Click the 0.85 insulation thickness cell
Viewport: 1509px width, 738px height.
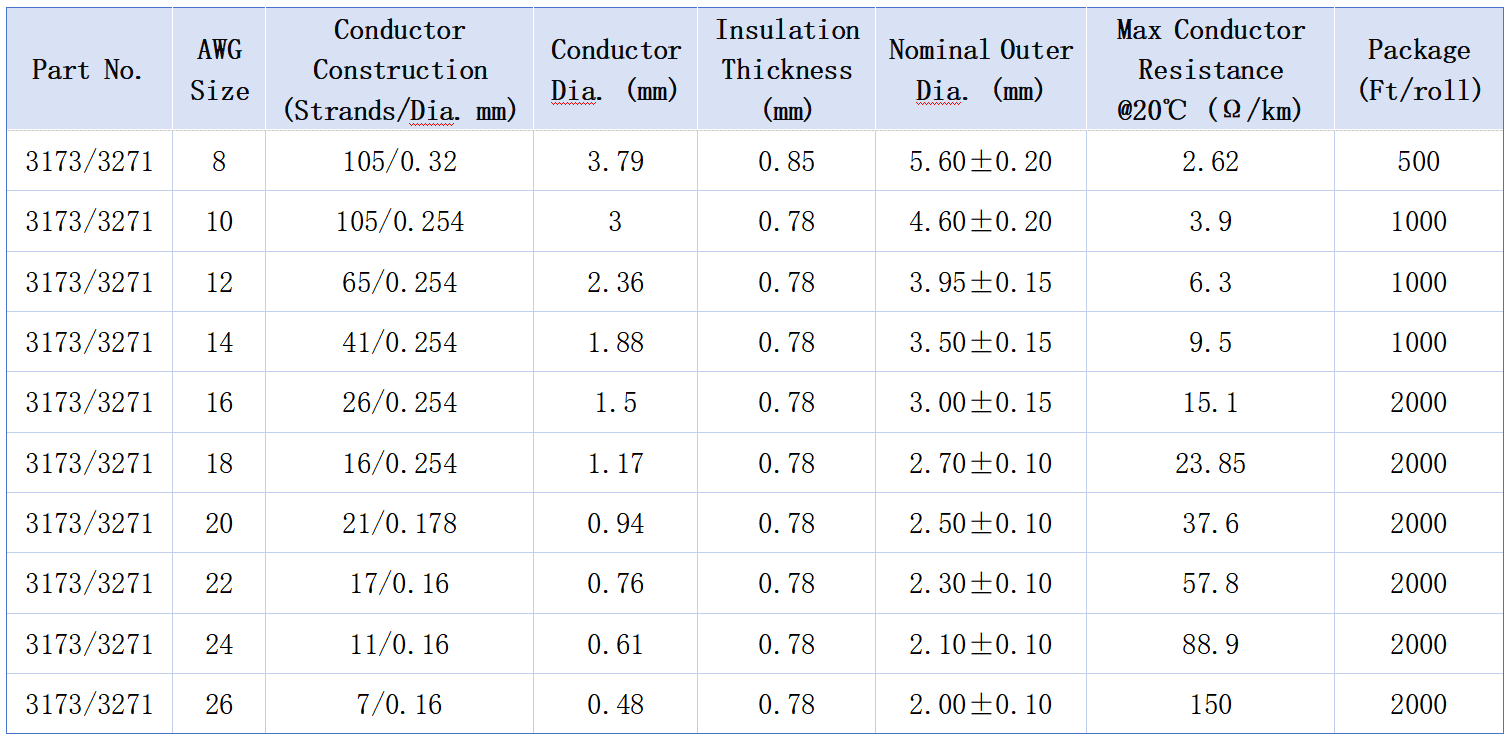pyautogui.click(x=787, y=161)
